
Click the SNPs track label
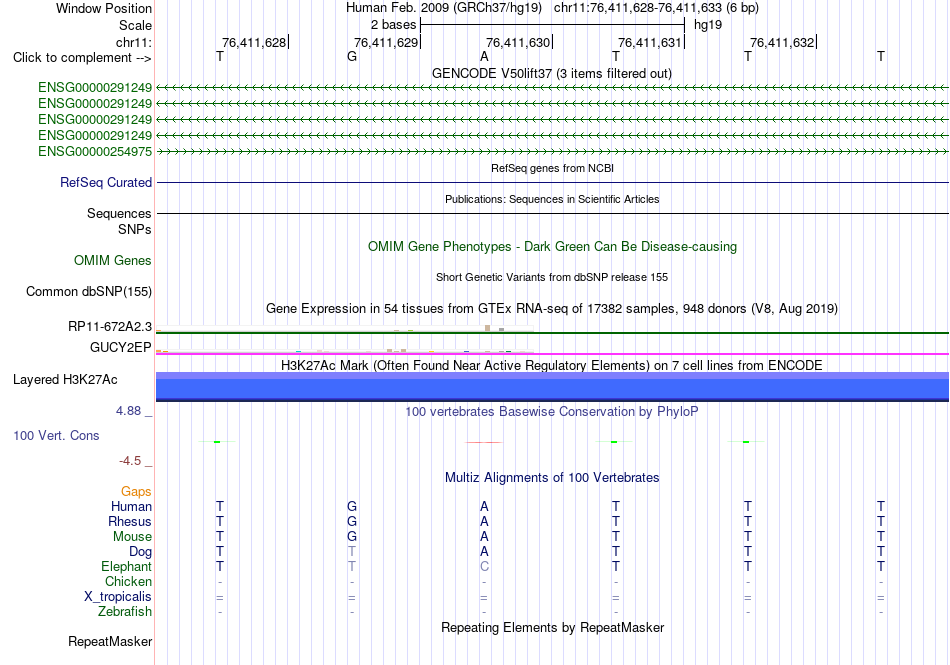pos(135,229)
